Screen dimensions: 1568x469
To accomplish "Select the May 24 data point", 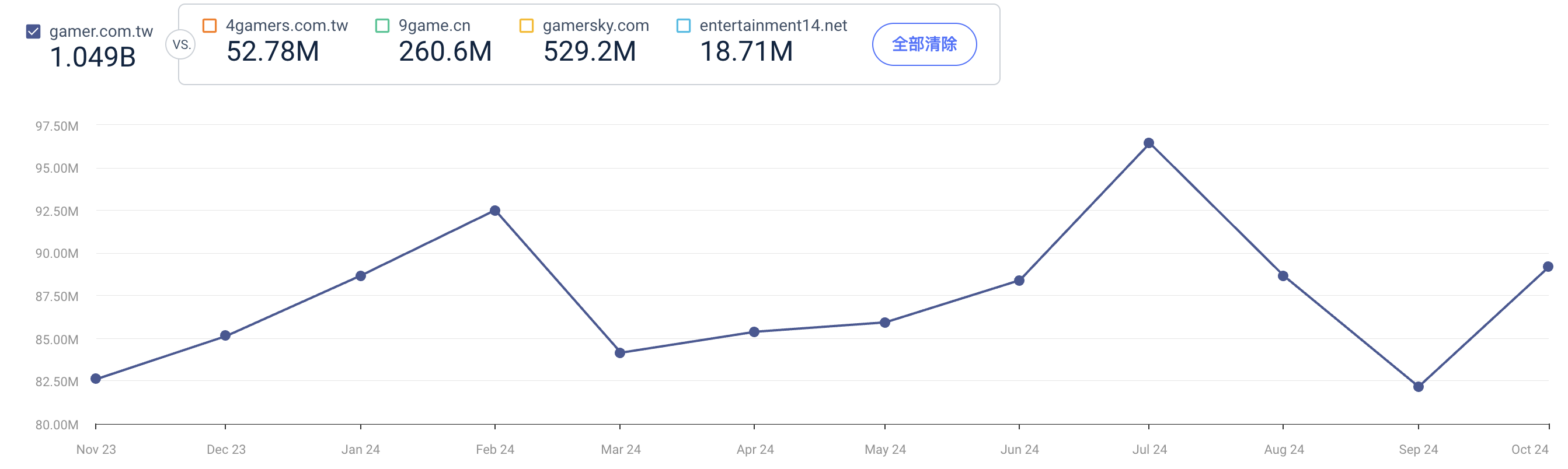I will pos(885,323).
